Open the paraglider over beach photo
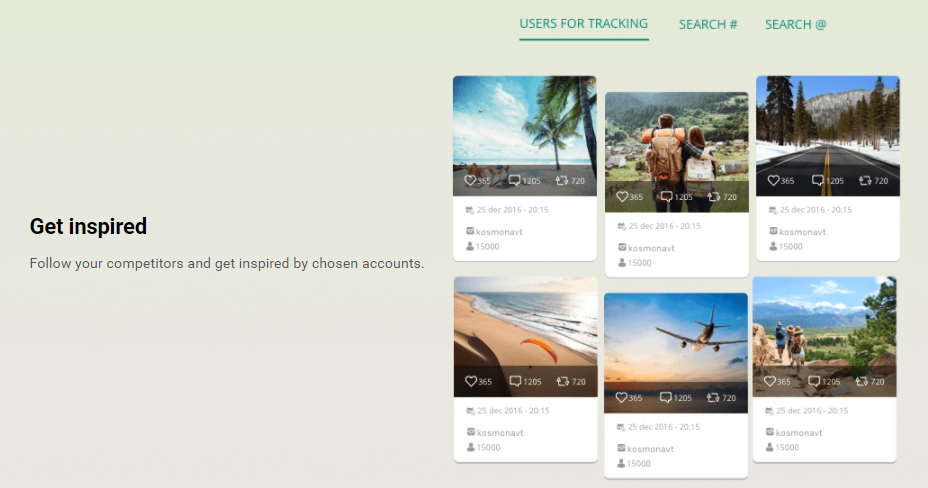 click(526, 337)
